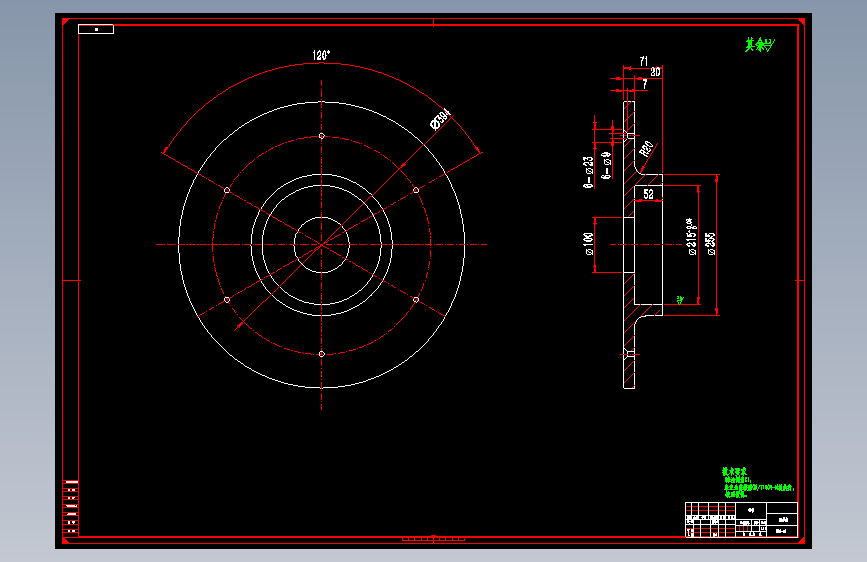Image resolution: width=867 pixels, height=562 pixels.
Task: Select the 6-Ø9 hole callout text
Action: [x=606, y=165]
